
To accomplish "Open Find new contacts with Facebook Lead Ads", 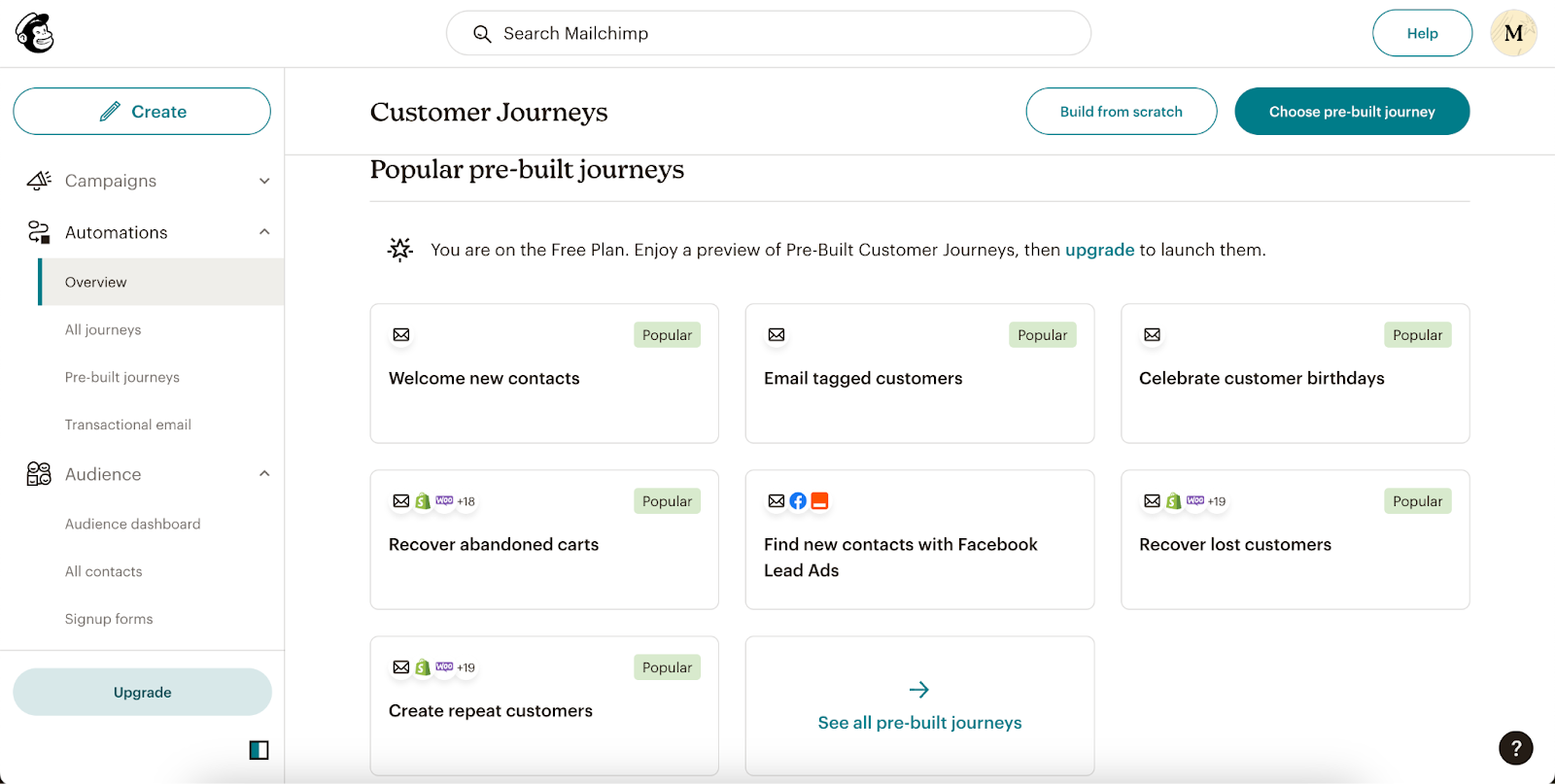I will (x=919, y=540).
